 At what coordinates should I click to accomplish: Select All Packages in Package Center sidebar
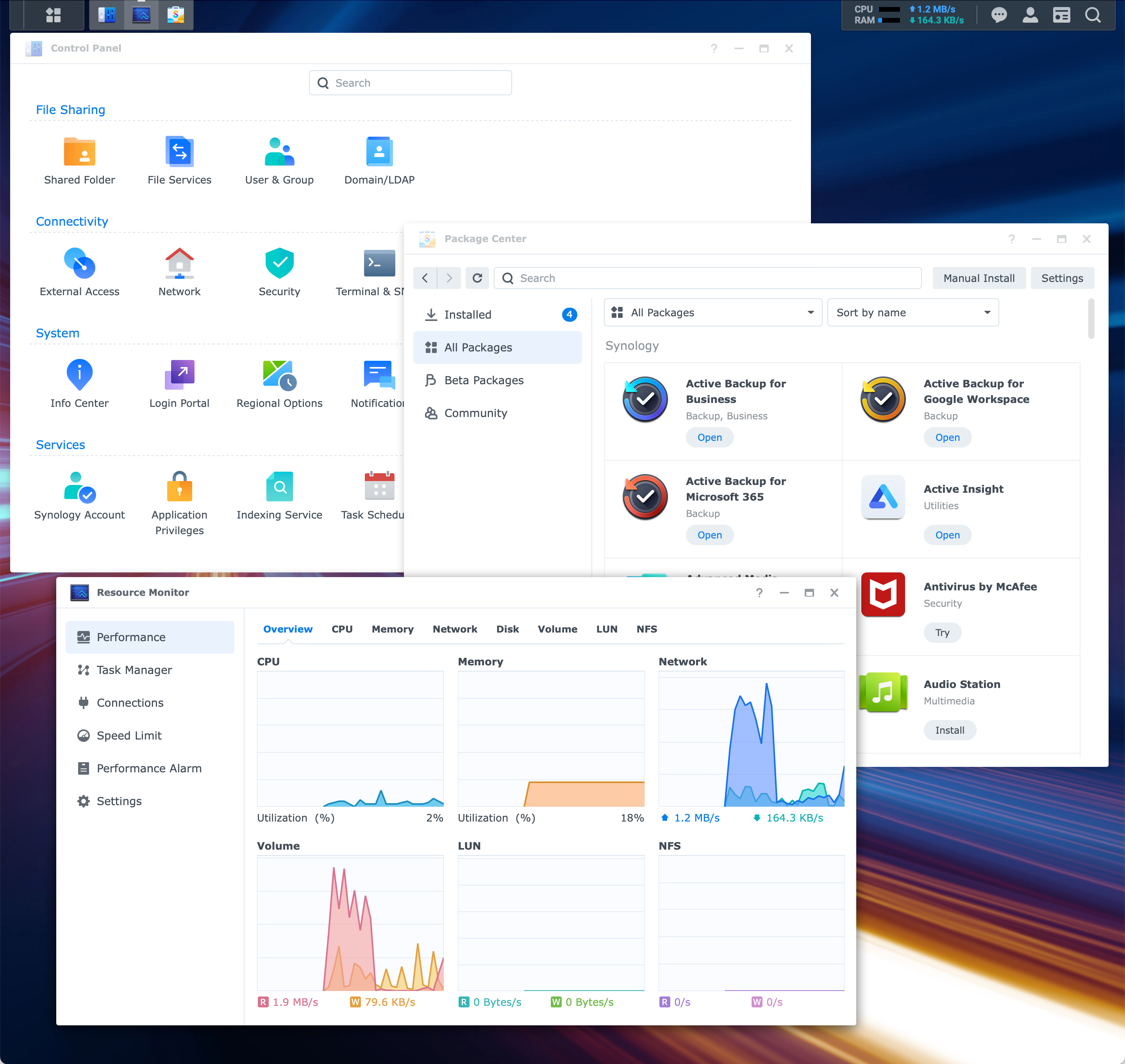tap(498, 348)
